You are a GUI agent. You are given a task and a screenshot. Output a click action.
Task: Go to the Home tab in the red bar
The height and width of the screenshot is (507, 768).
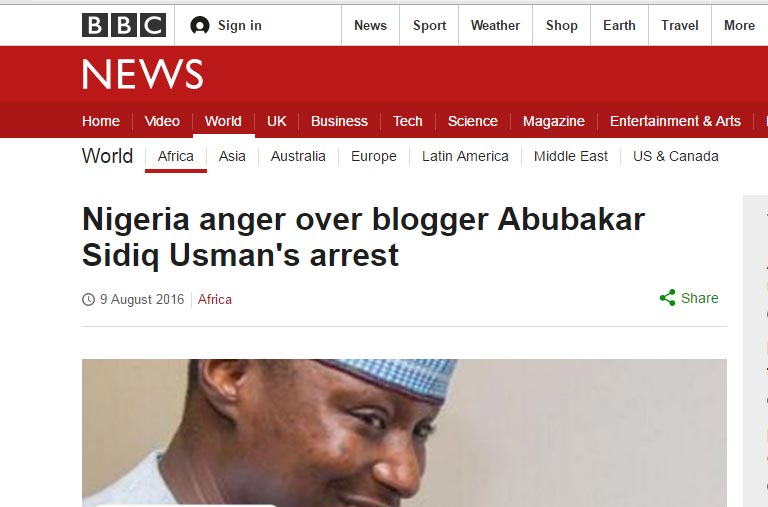click(x=101, y=121)
